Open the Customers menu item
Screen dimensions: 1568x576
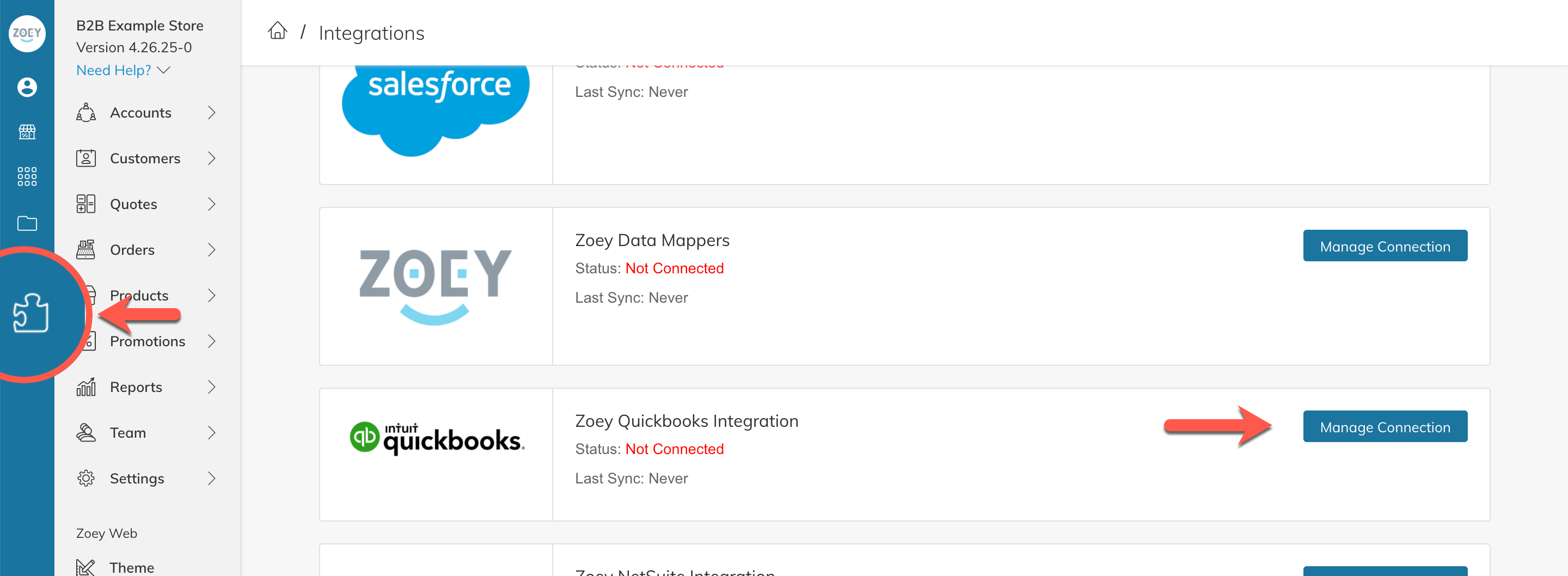(146, 158)
